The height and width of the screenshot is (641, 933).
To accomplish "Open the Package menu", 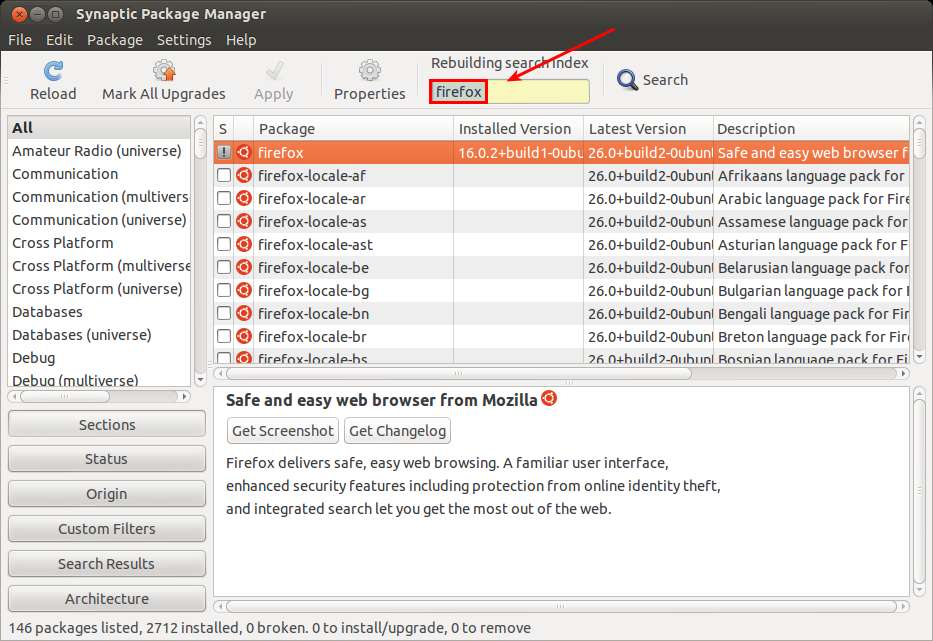I will coord(115,40).
